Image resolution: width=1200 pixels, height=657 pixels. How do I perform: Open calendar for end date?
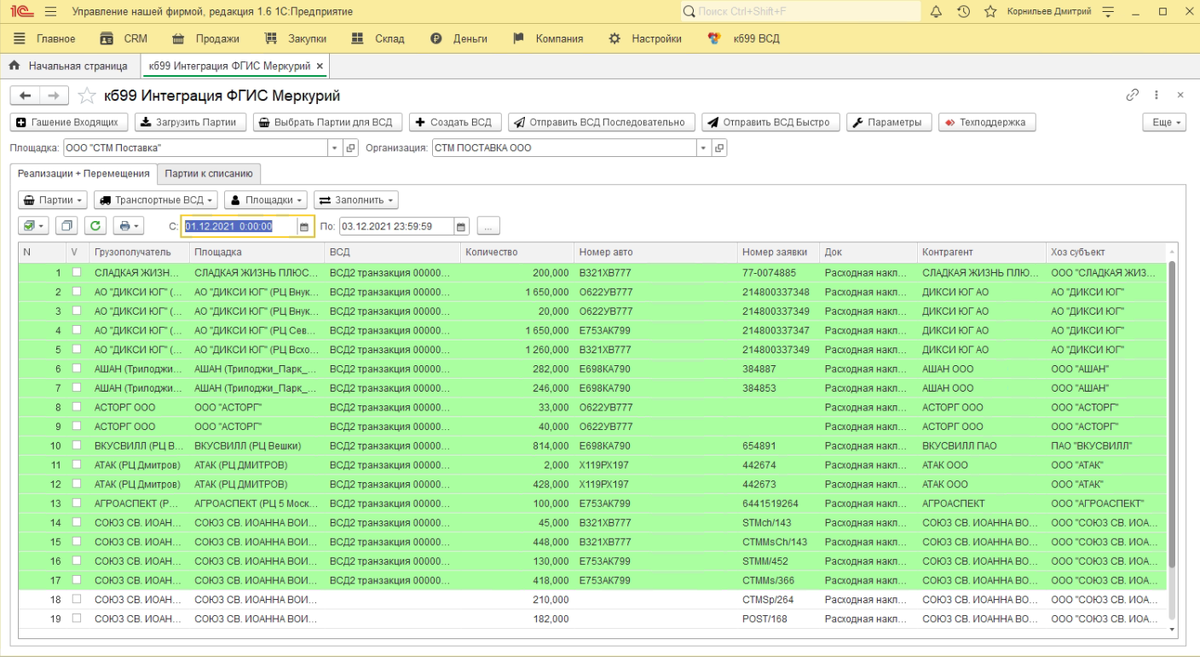click(x=462, y=226)
